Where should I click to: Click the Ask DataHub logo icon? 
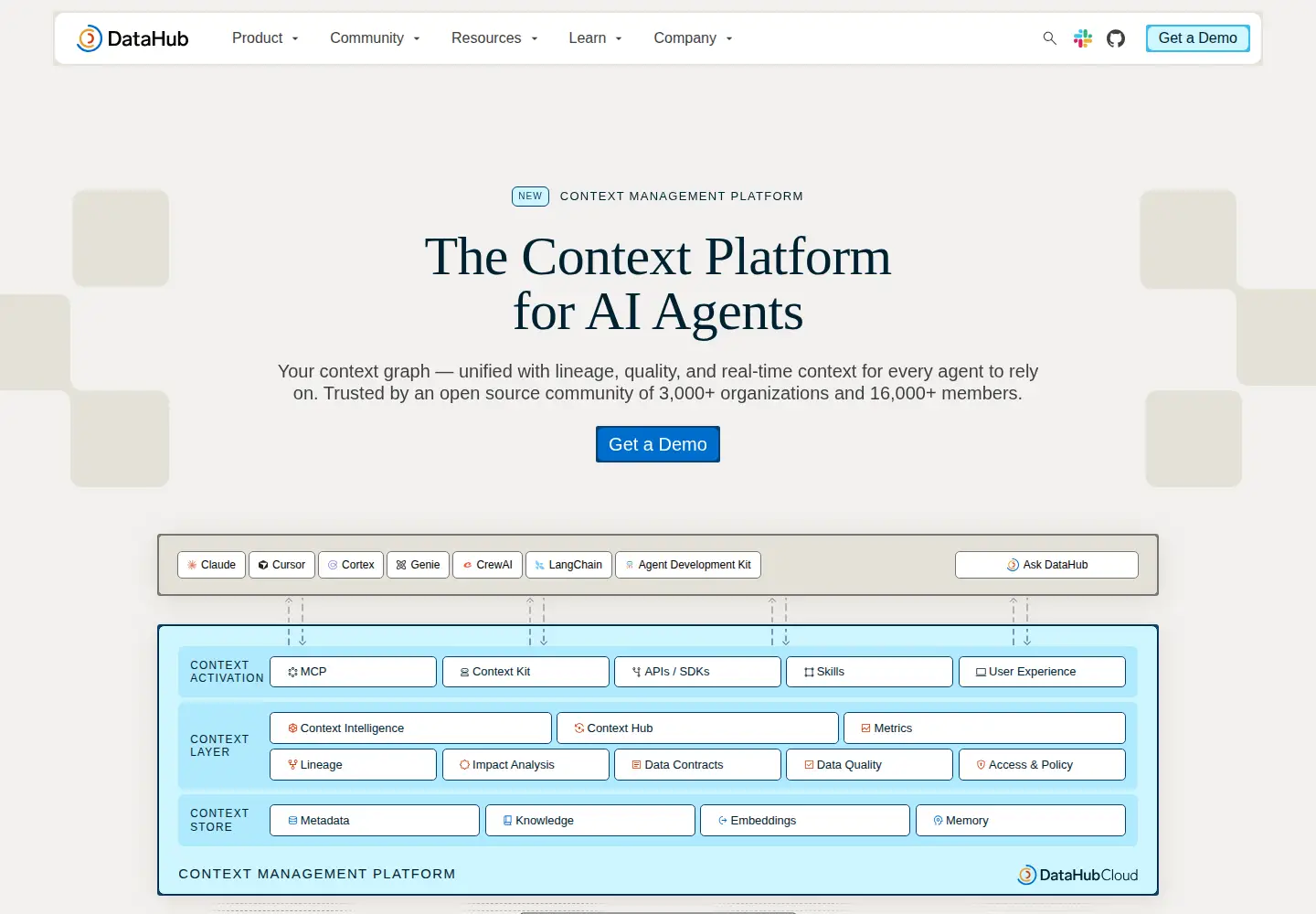click(x=1013, y=565)
